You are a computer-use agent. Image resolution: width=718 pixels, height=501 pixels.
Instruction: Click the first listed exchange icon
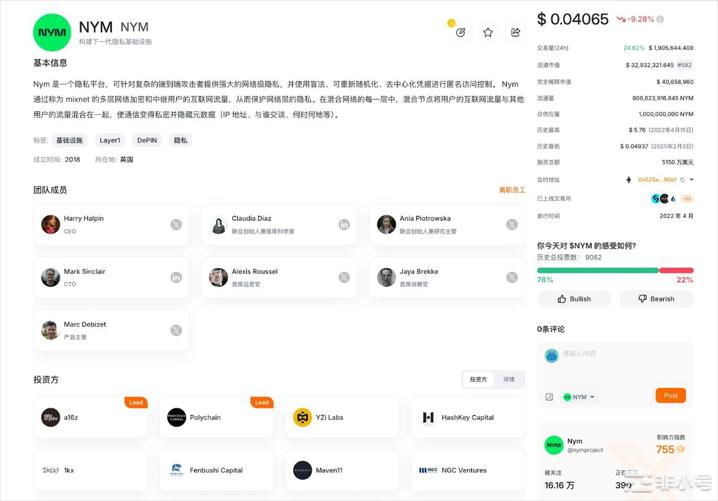pos(655,198)
